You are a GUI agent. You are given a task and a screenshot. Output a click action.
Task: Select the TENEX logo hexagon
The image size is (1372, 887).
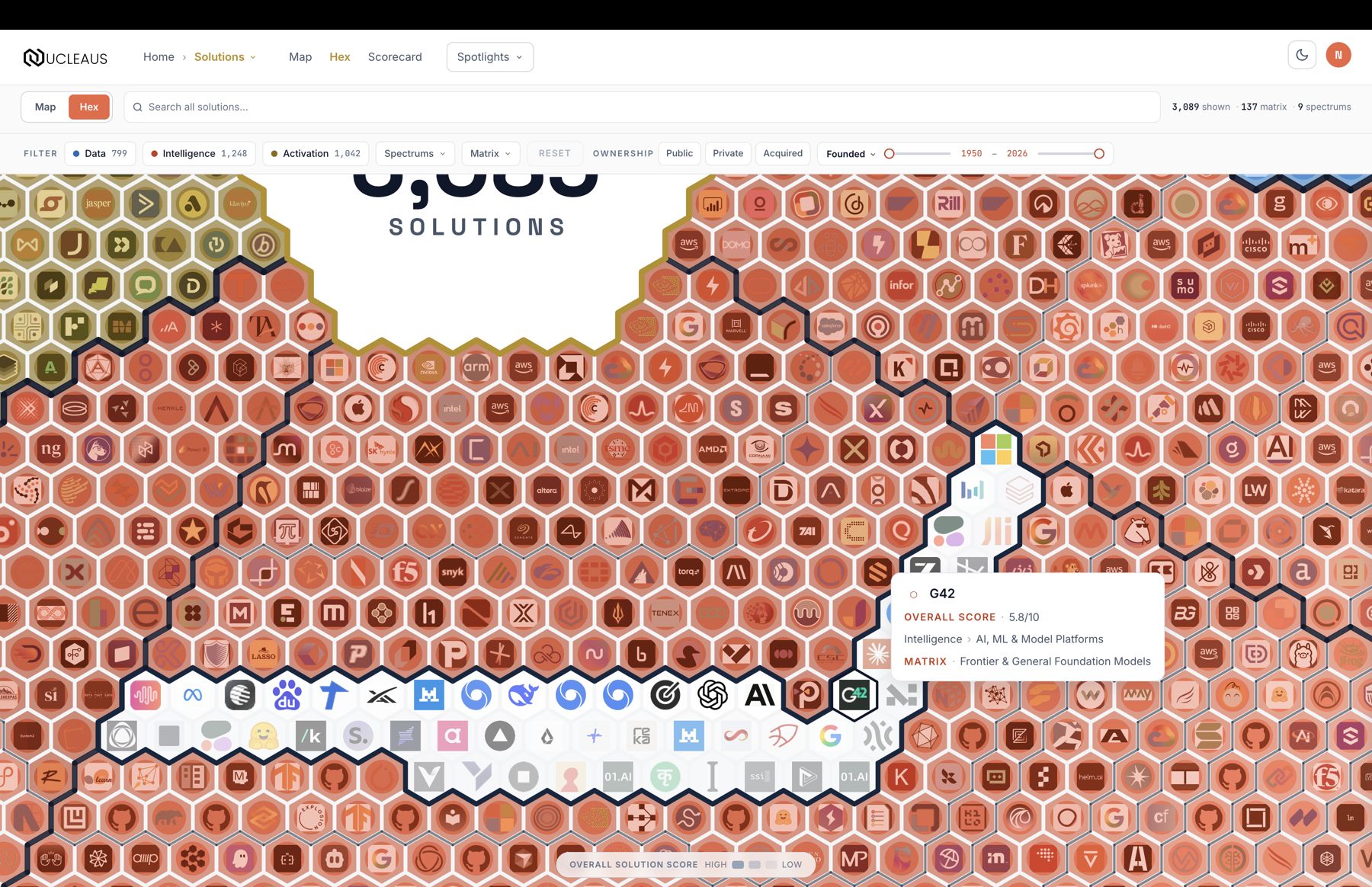point(665,613)
